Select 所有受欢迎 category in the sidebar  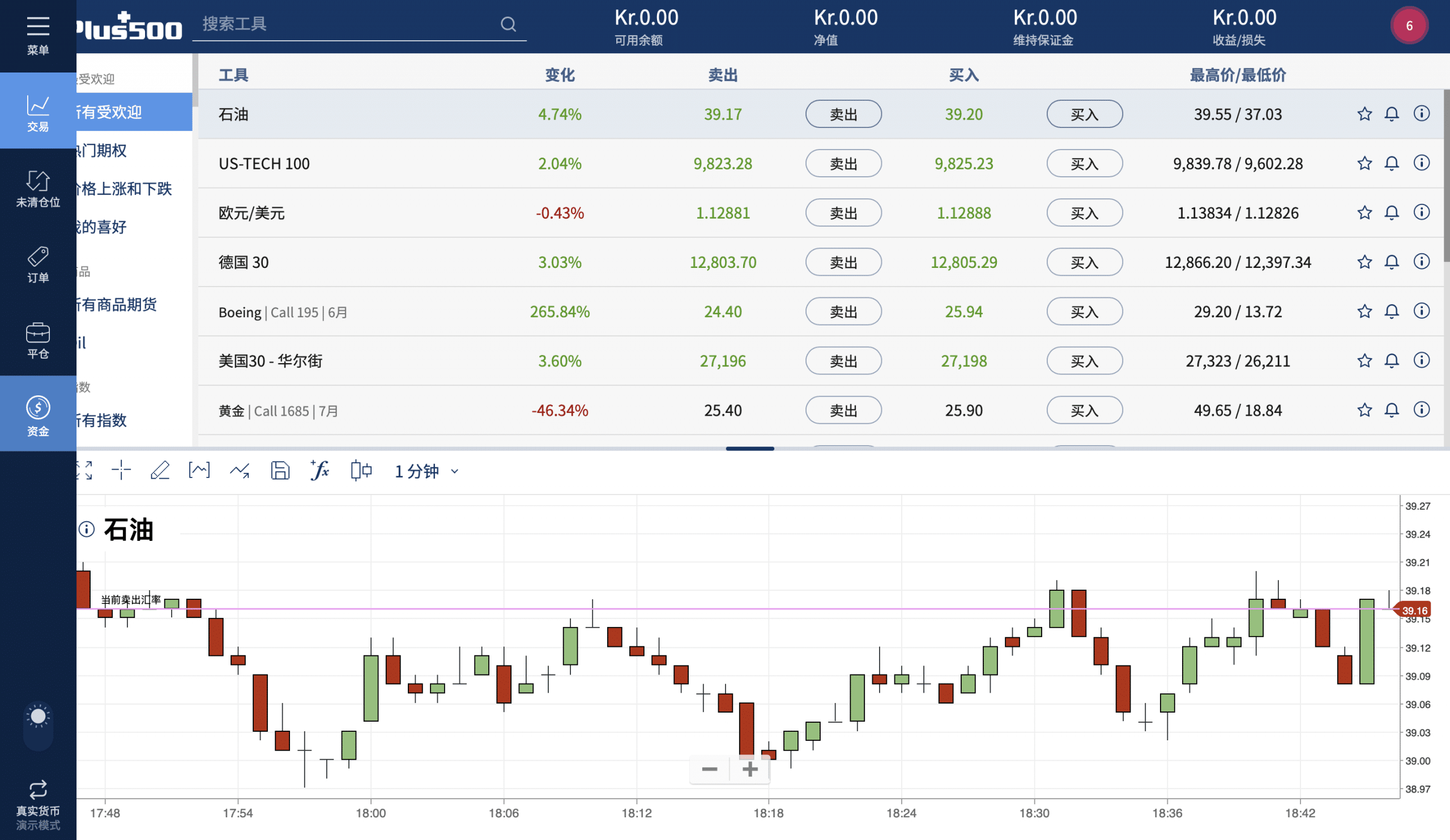(134, 112)
